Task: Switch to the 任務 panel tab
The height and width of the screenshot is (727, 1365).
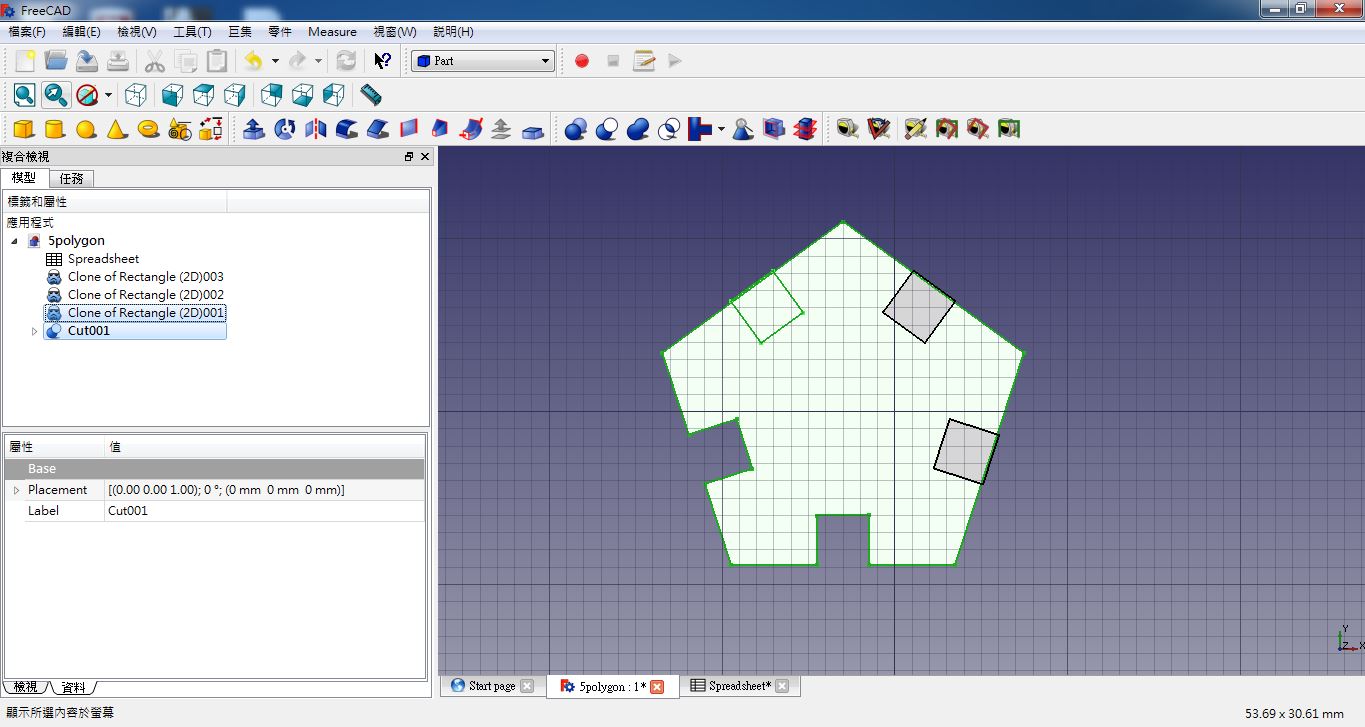Action: (x=71, y=178)
